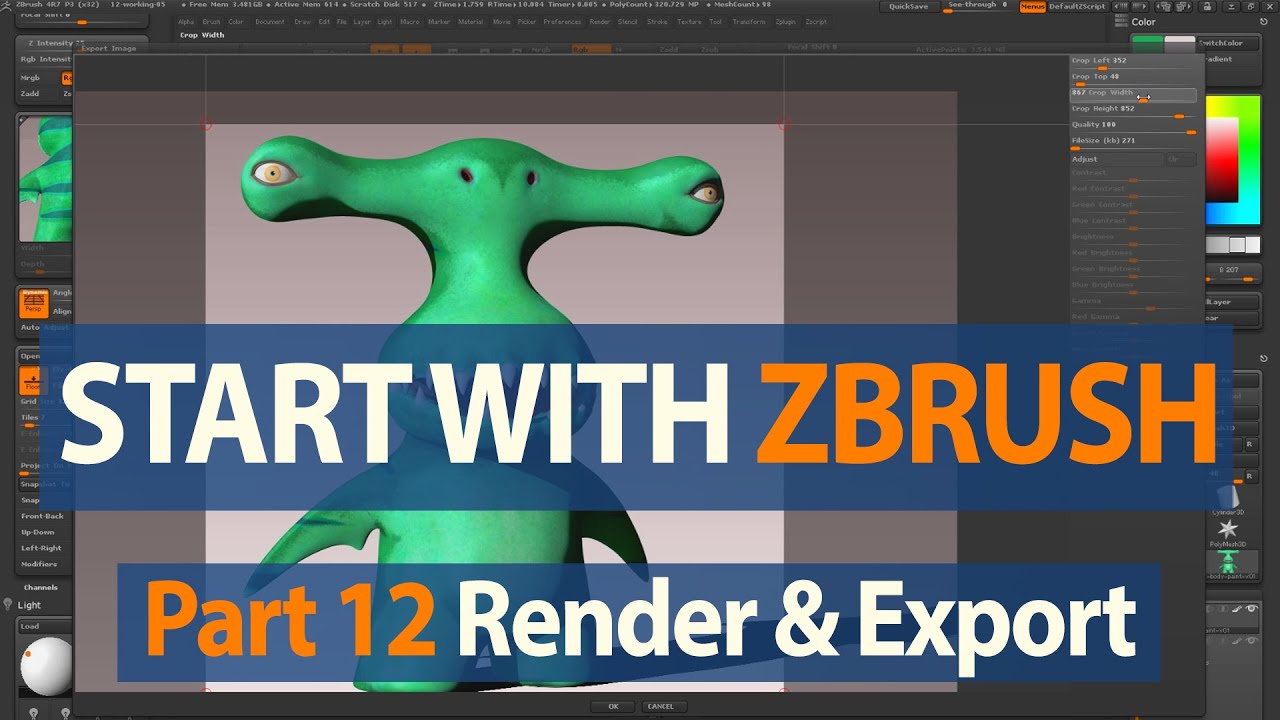Click the Menus toggle button
1280x720 pixels.
[1033, 6]
